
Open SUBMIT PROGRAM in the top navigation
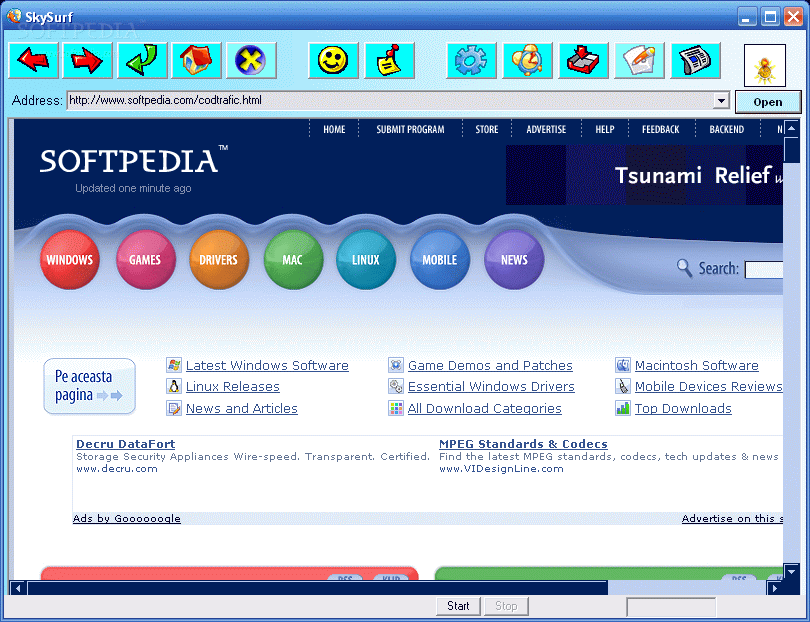410,130
